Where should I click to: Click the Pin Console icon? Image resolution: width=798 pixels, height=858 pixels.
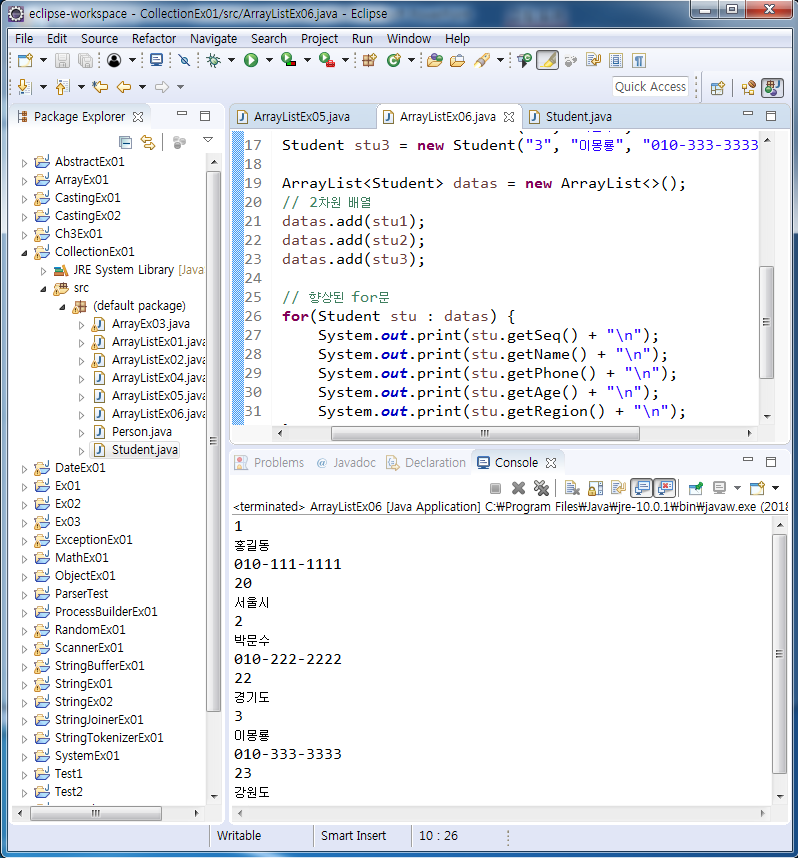(x=696, y=488)
